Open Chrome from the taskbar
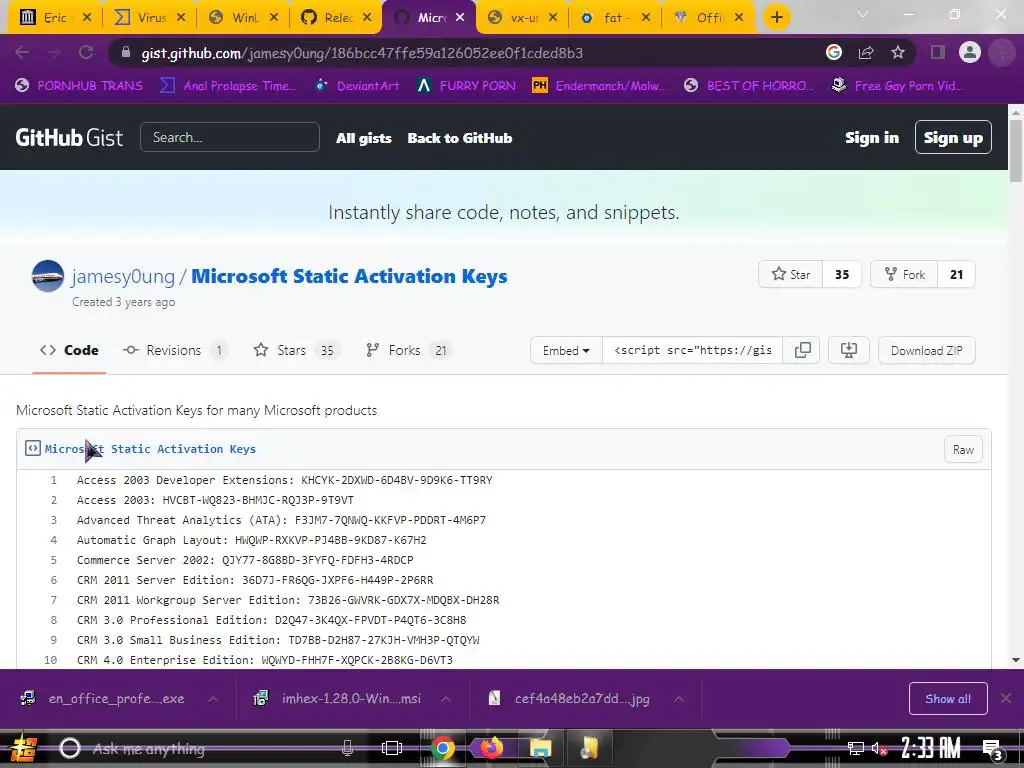 (442, 748)
